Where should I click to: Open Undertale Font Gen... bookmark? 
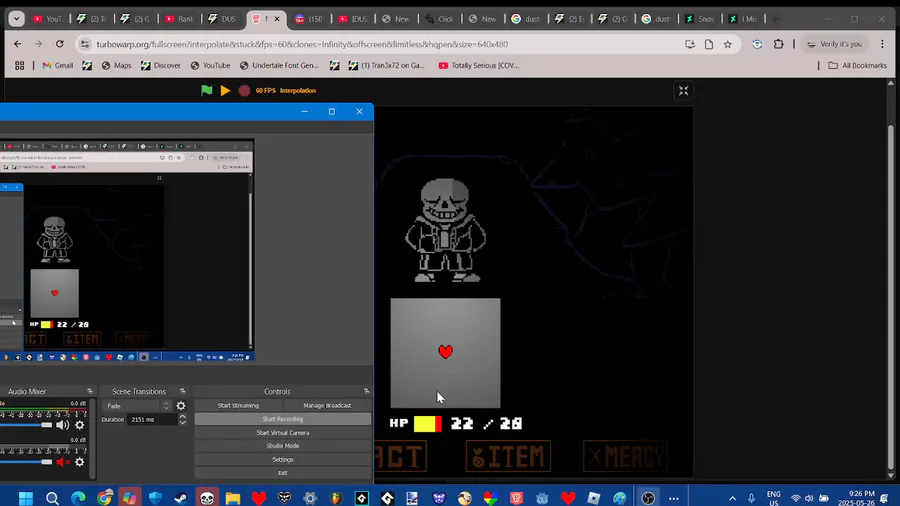click(279, 65)
